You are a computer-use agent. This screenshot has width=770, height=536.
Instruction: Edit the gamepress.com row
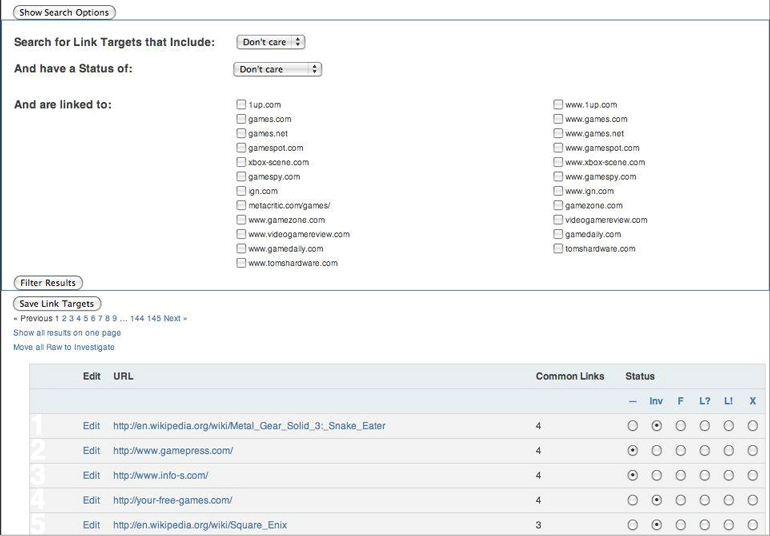click(91, 451)
